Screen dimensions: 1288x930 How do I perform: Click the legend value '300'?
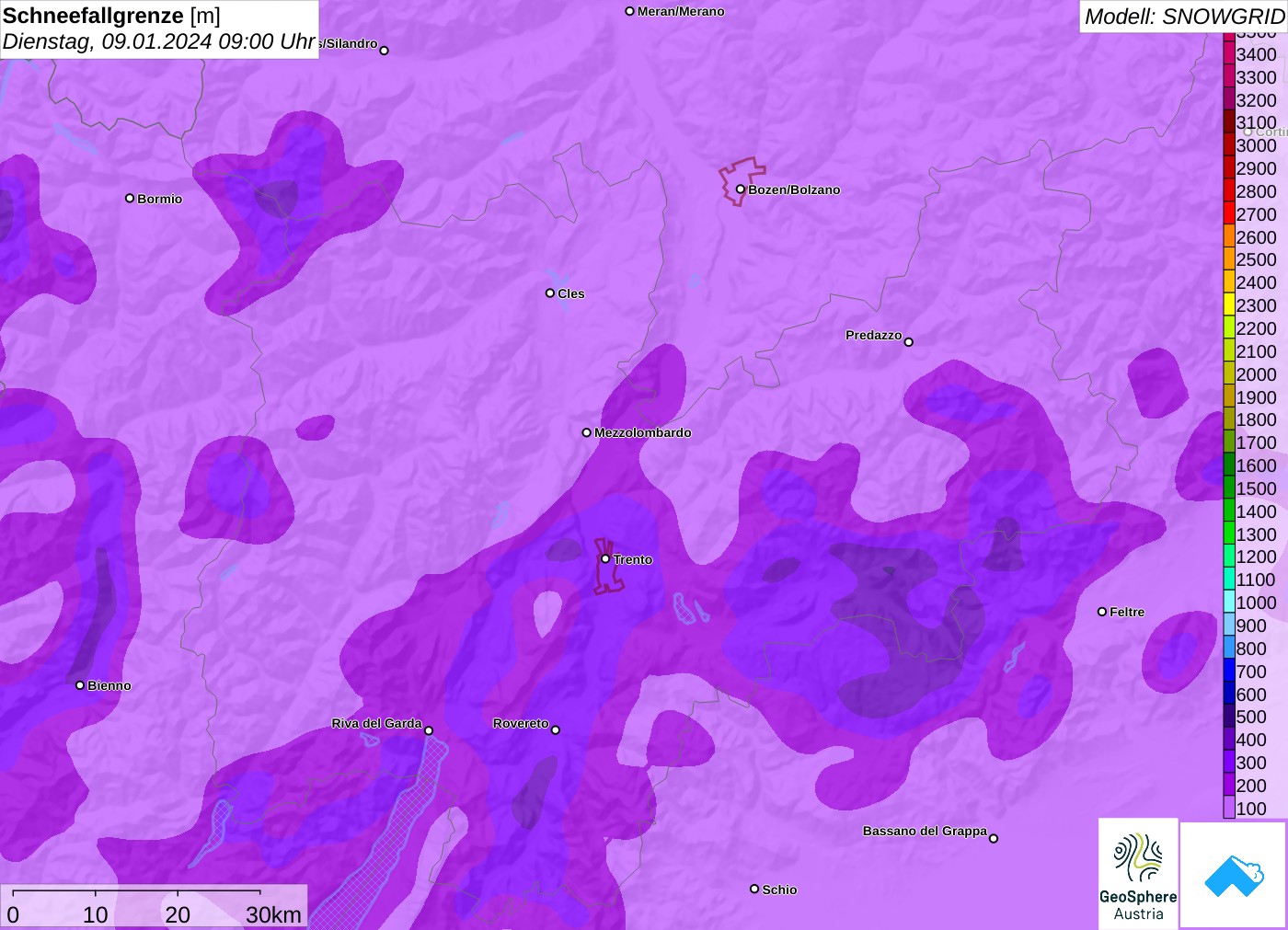click(1251, 763)
